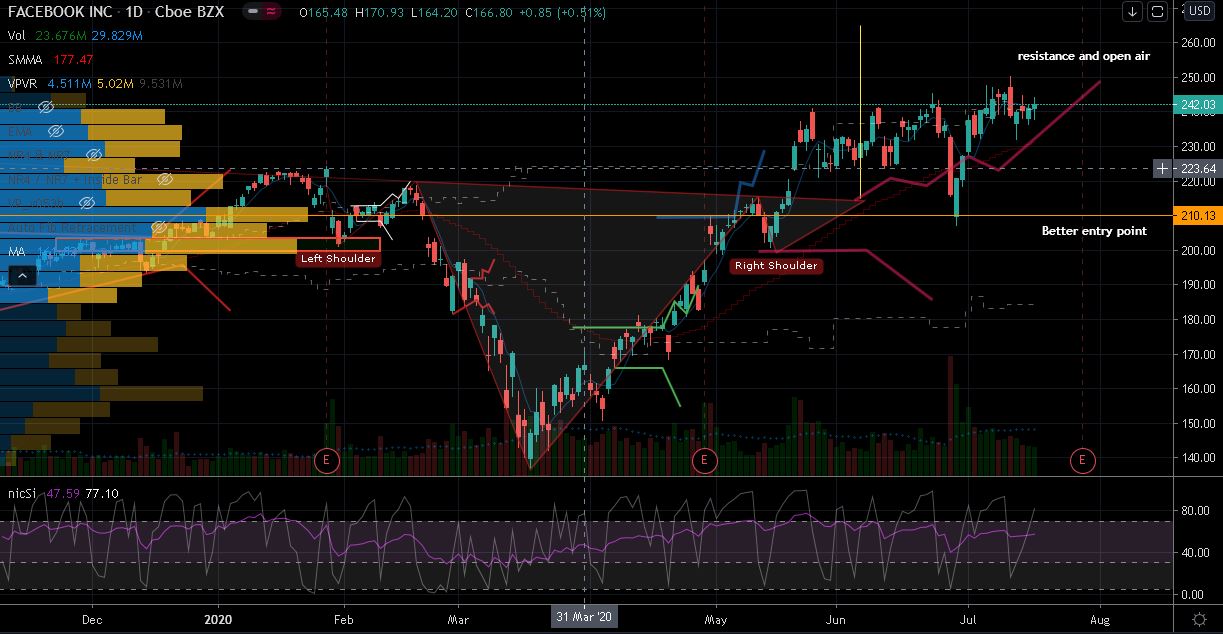
Task: Click the 1D interval in the chart title
Action: [132, 11]
